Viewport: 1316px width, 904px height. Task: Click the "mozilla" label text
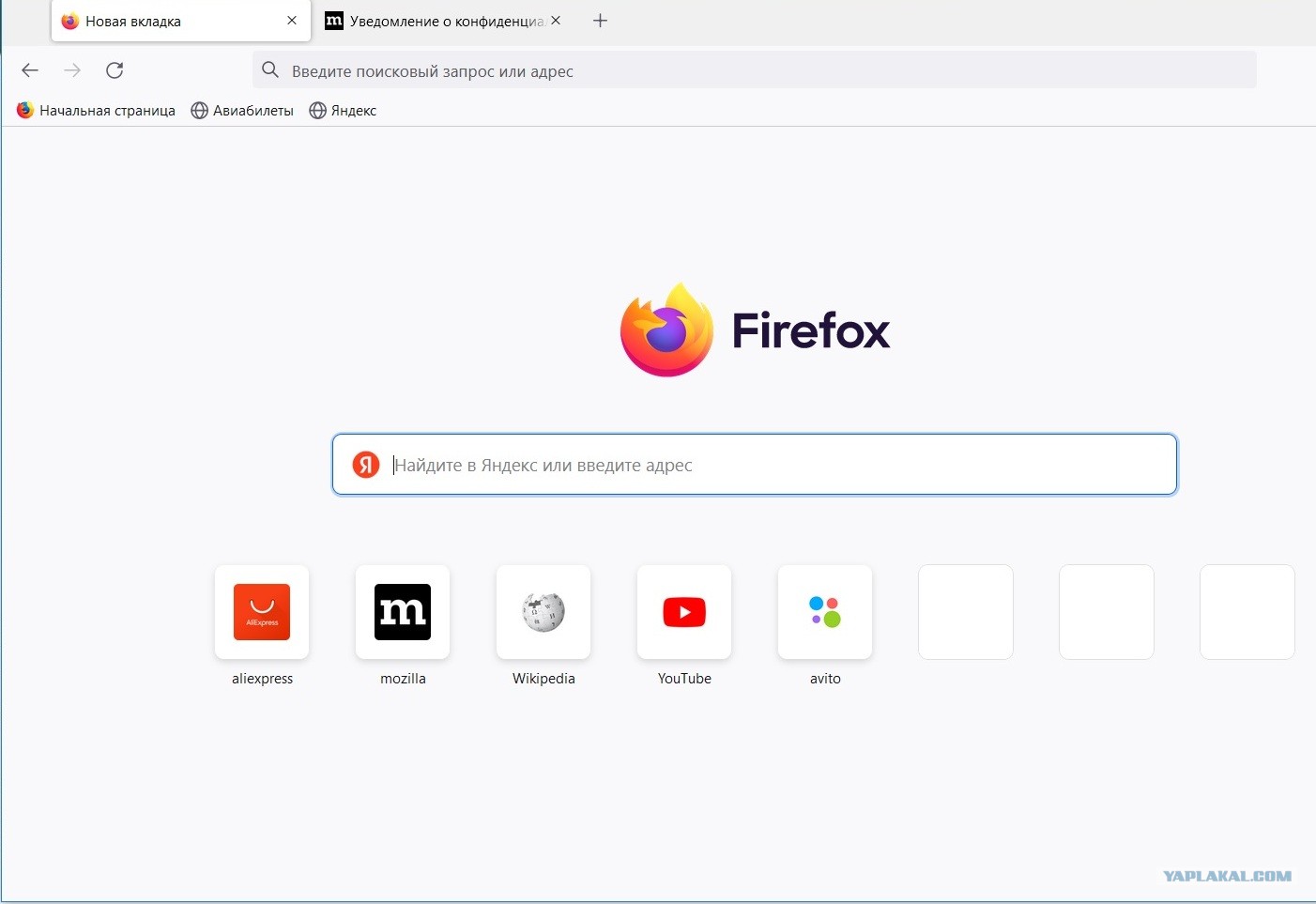pos(403,679)
